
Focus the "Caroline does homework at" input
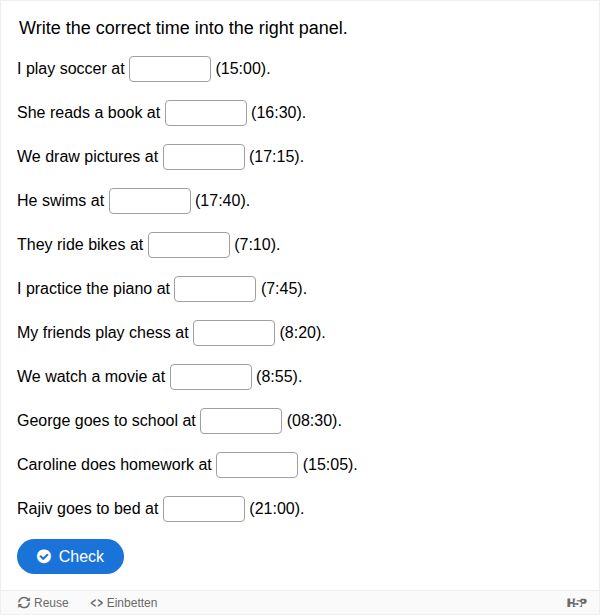(x=256, y=465)
